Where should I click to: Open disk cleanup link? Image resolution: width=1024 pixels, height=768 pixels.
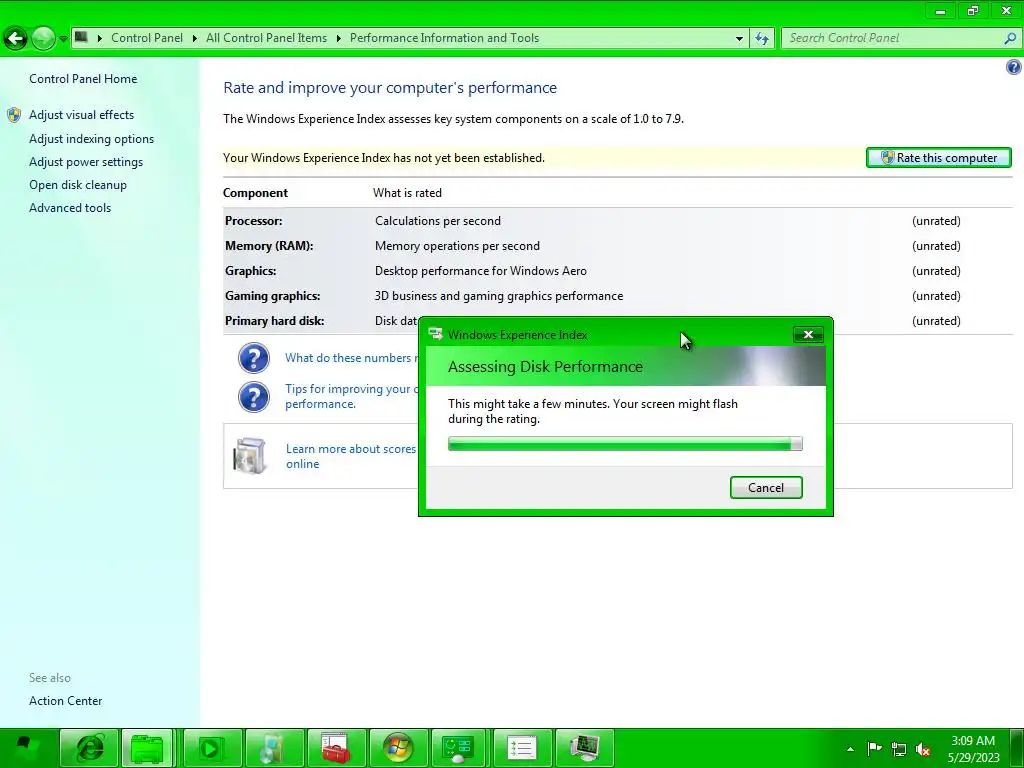point(78,185)
